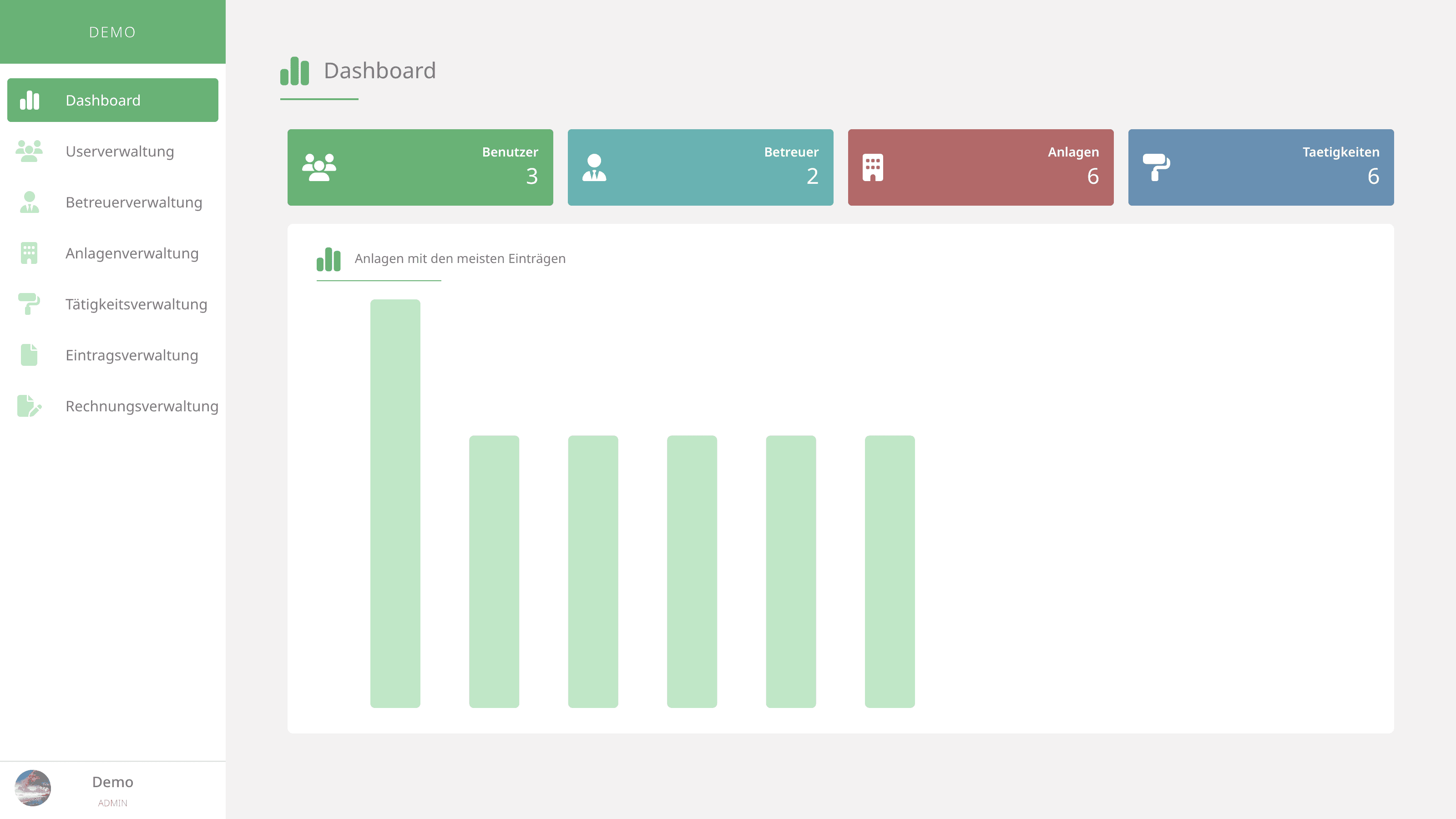Select the Betreuer stat card showing 2
The width and height of the screenshot is (1456, 819).
pyautogui.click(x=700, y=167)
